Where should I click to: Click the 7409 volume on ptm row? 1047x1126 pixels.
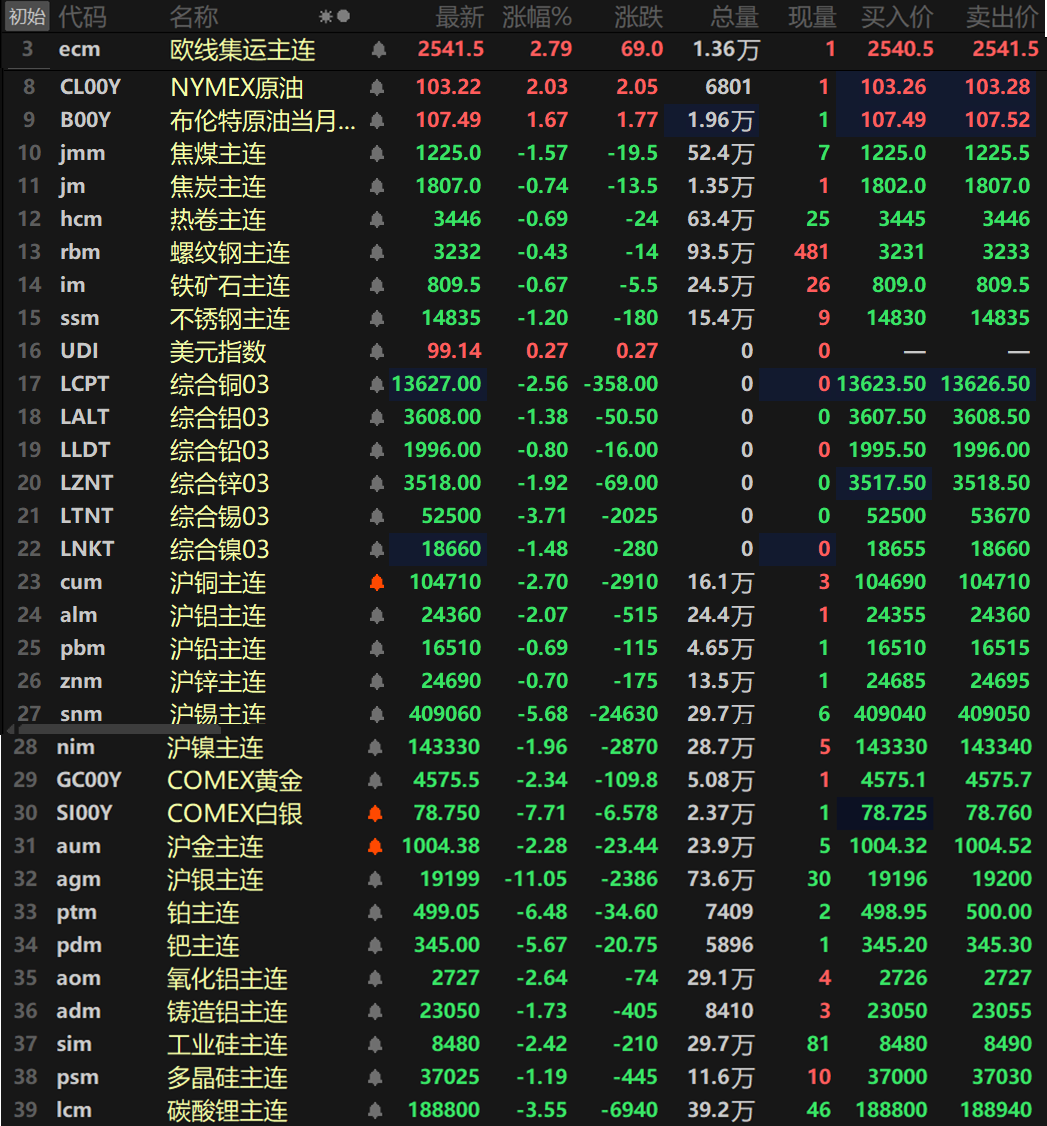pyautogui.click(x=729, y=913)
